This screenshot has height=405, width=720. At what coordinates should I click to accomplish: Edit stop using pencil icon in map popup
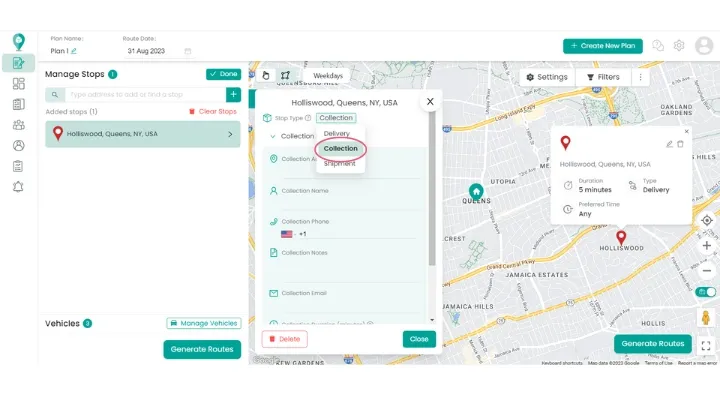point(669,144)
